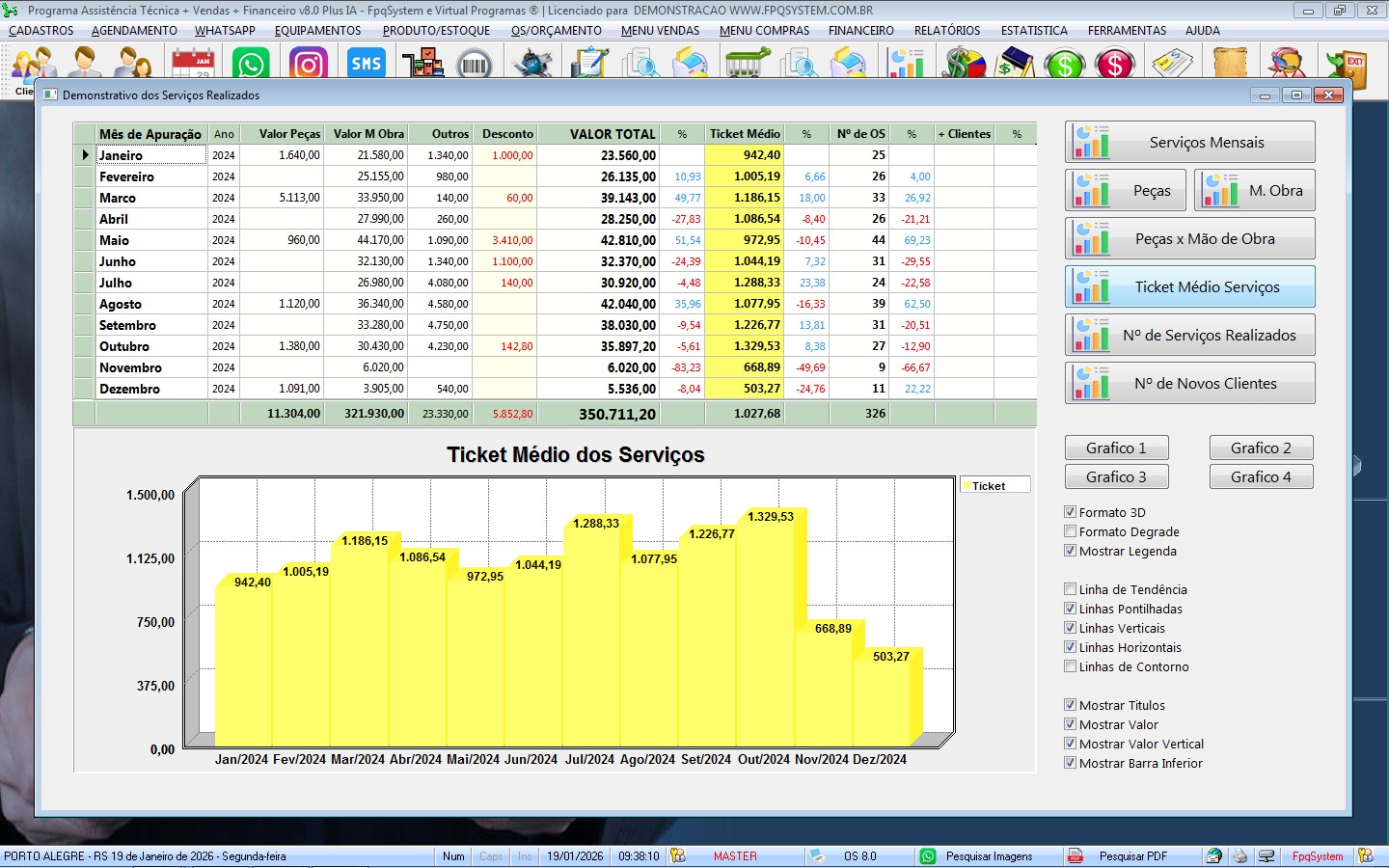Open the shopping cart icon
Viewport: 1389px width, 868px height.
(x=746, y=65)
